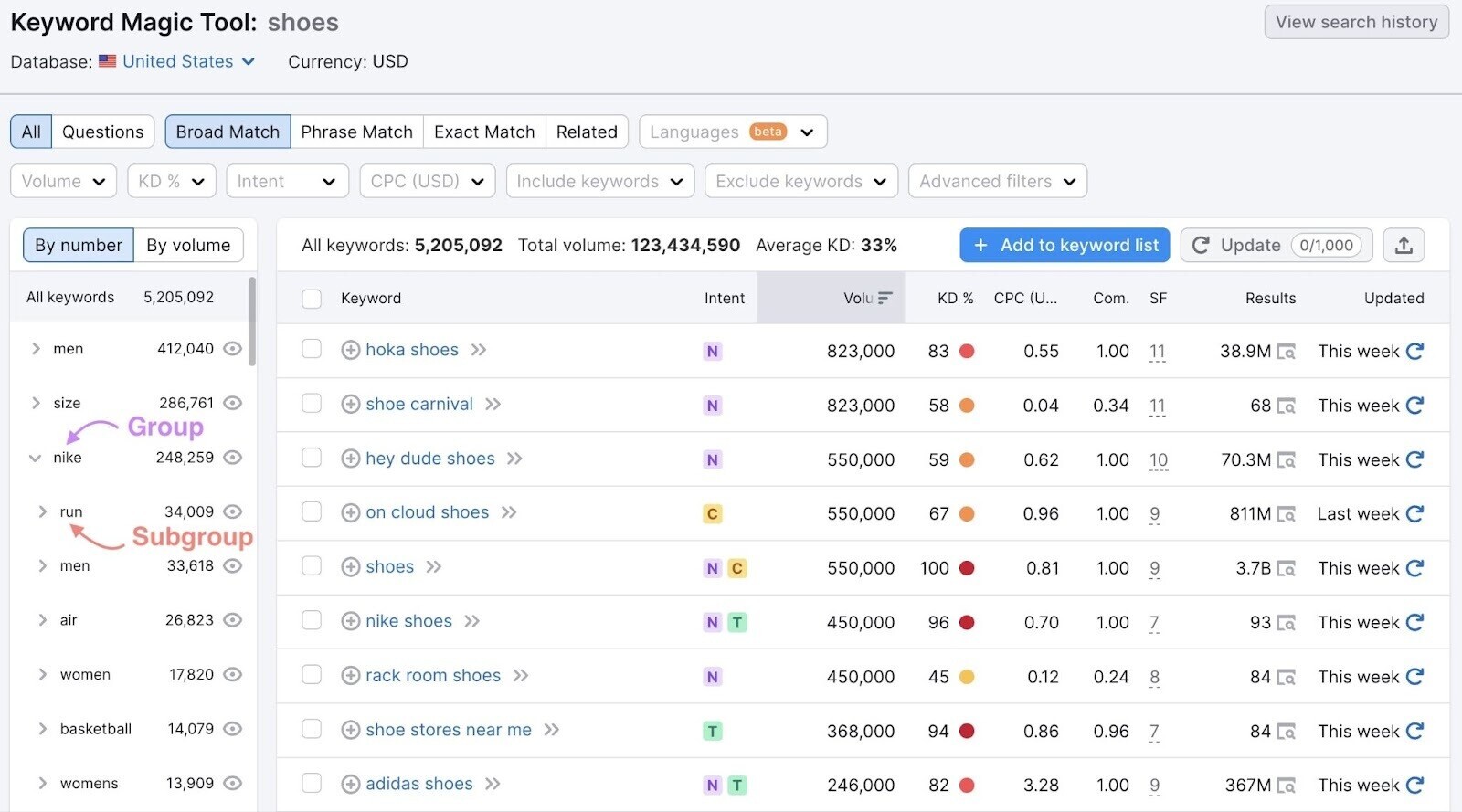This screenshot has width=1462, height=812.
Task: Toggle the eye icon for basketball subgroup
Action: tap(233, 729)
